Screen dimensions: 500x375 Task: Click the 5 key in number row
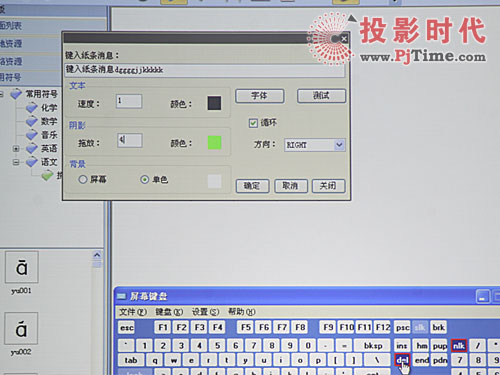(217, 346)
